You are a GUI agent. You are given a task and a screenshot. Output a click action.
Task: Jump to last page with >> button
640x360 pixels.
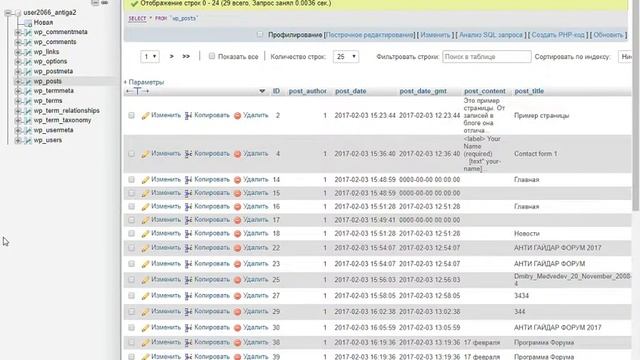(x=186, y=56)
